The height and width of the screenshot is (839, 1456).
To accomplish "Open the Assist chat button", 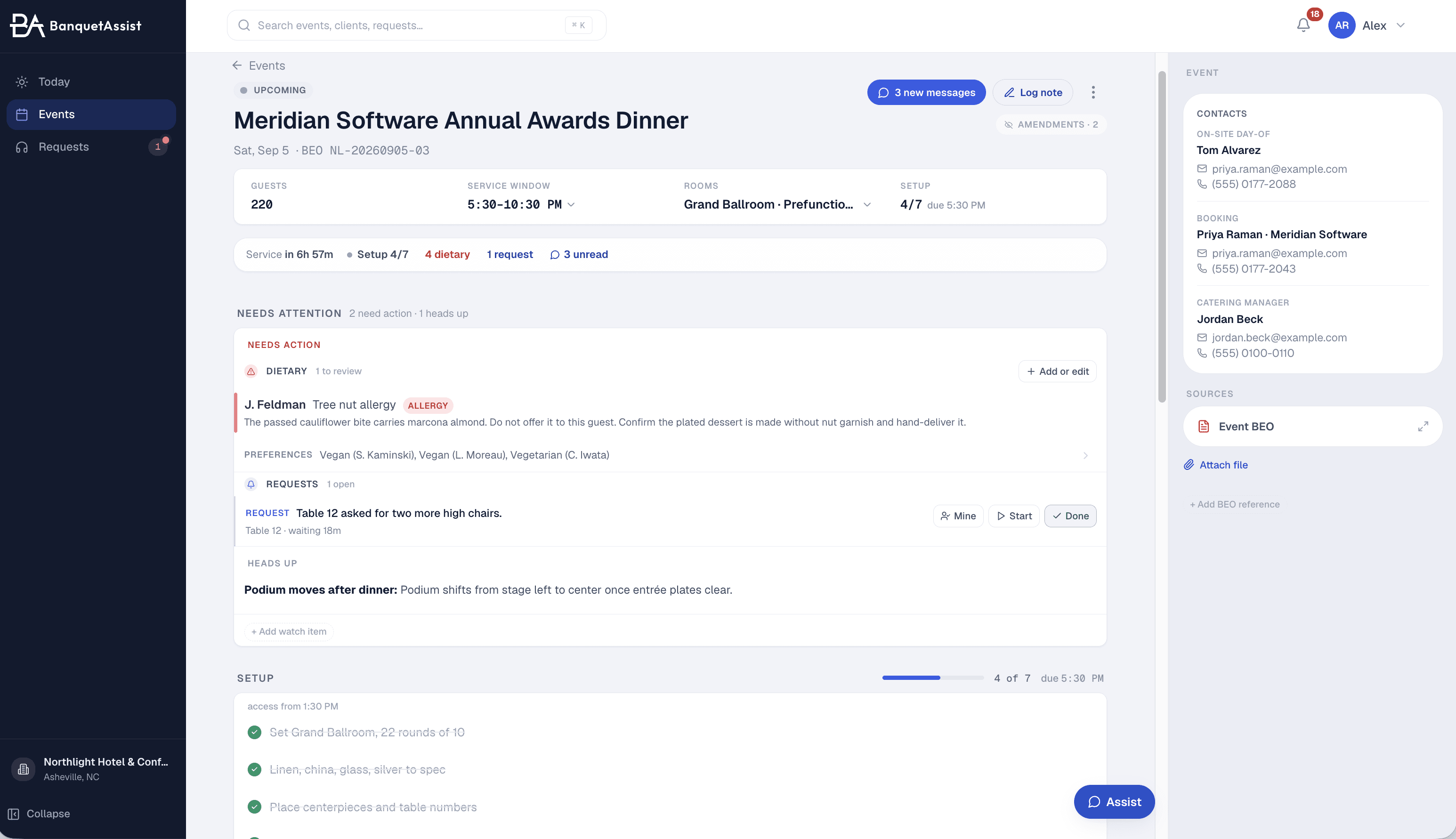I will click(1114, 801).
